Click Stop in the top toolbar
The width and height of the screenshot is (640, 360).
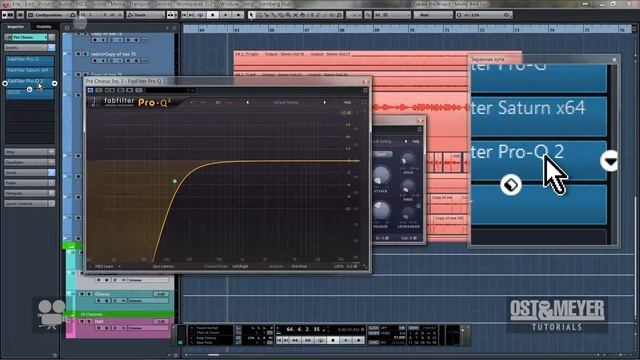coord(213,15)
